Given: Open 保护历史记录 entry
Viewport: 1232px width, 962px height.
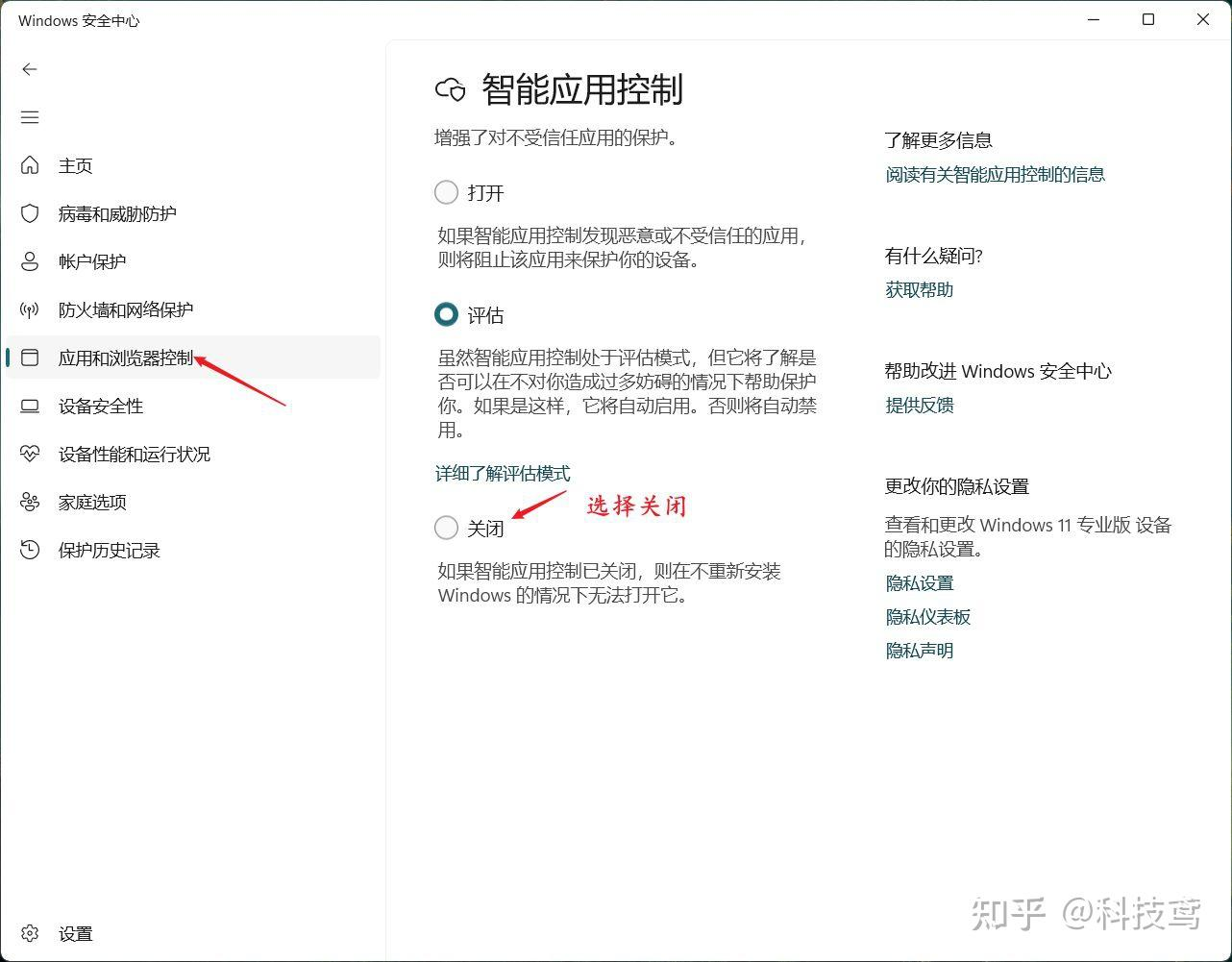Looking at the screenshot, I should 192,550.
